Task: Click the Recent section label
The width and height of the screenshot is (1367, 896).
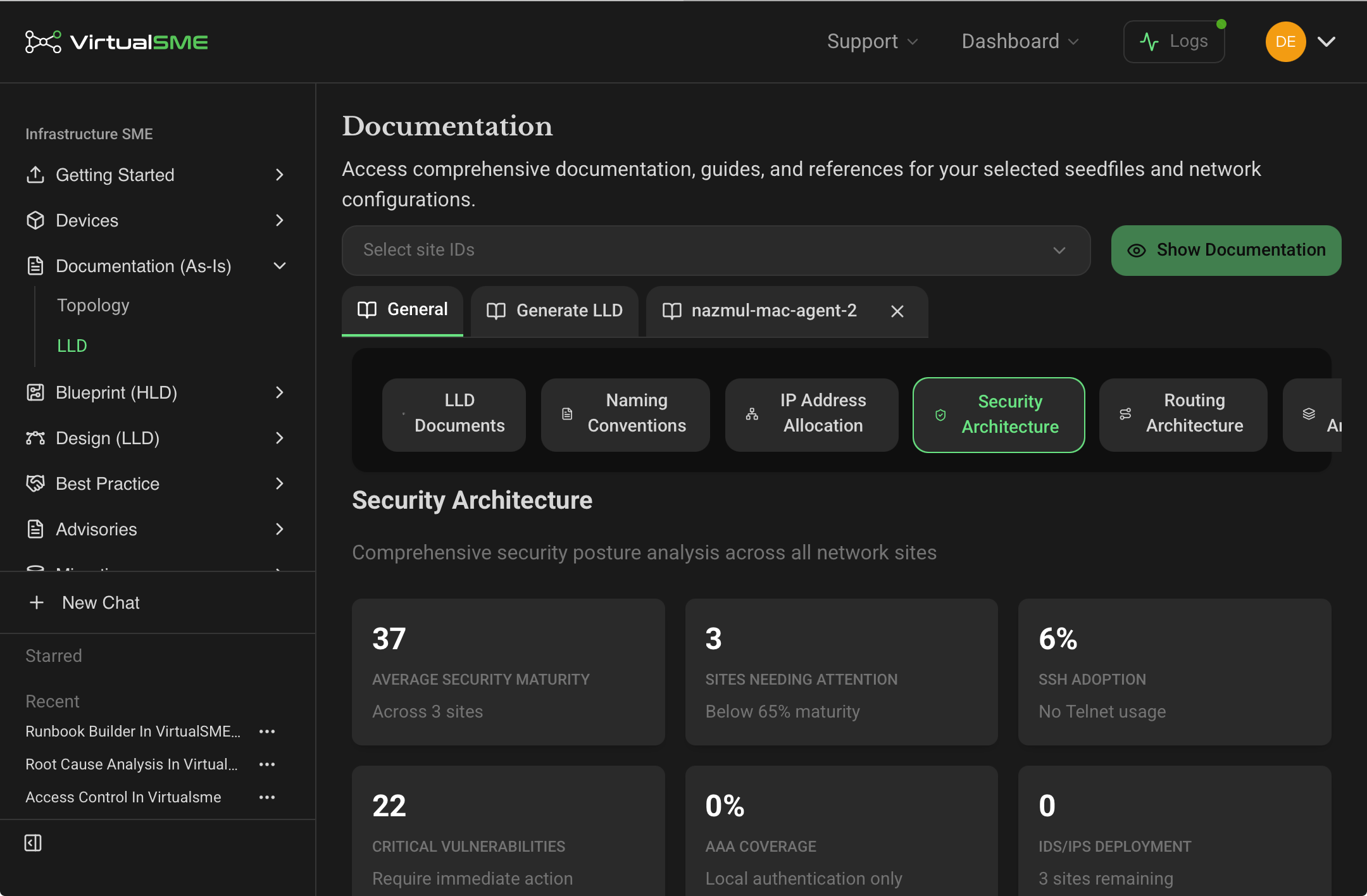Action: point(53,701)
